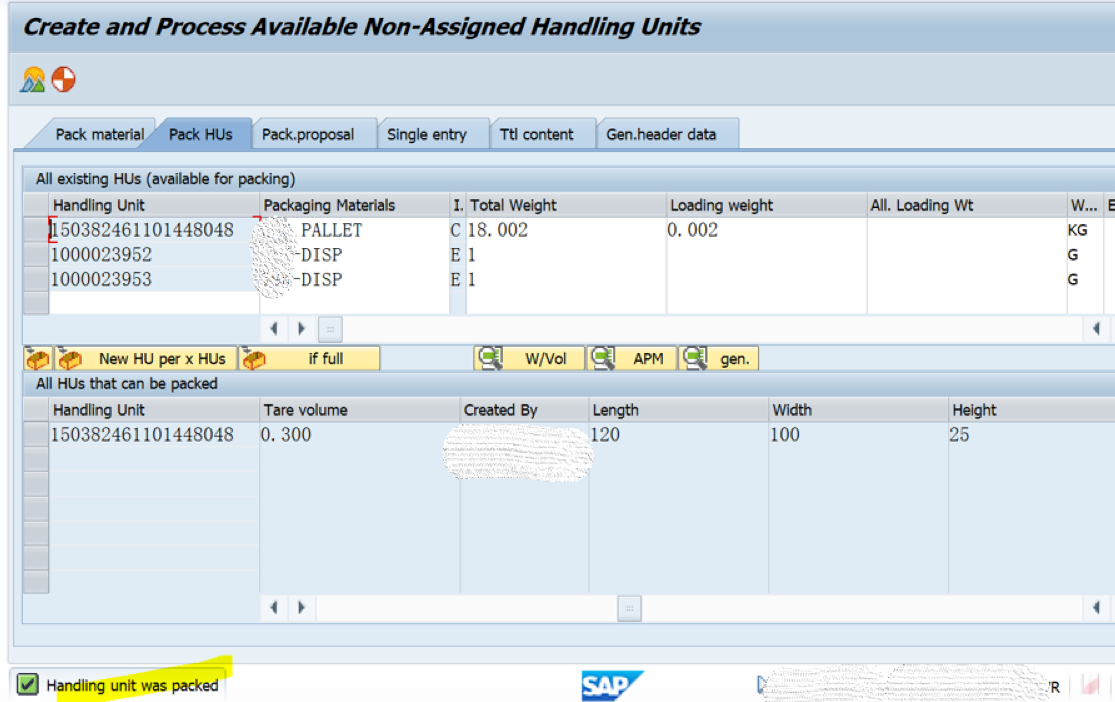Open APM detail button
This screenshot has width=1115, height=702.
pyautogui.click(x=632, y=358)
